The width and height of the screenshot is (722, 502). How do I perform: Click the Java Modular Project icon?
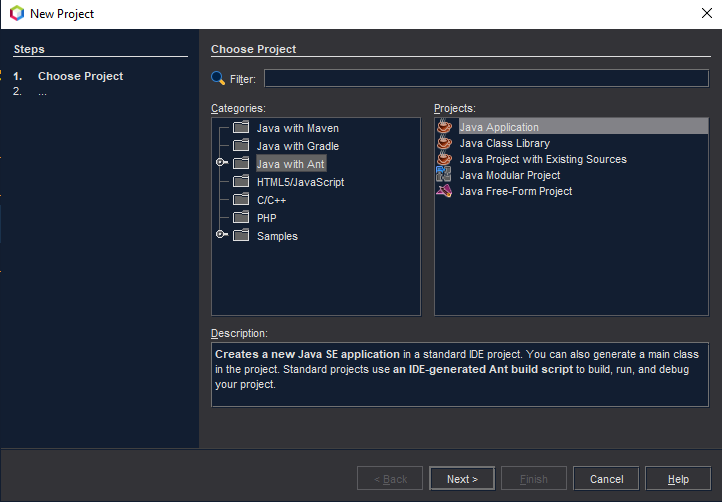[x=444, y=175]
